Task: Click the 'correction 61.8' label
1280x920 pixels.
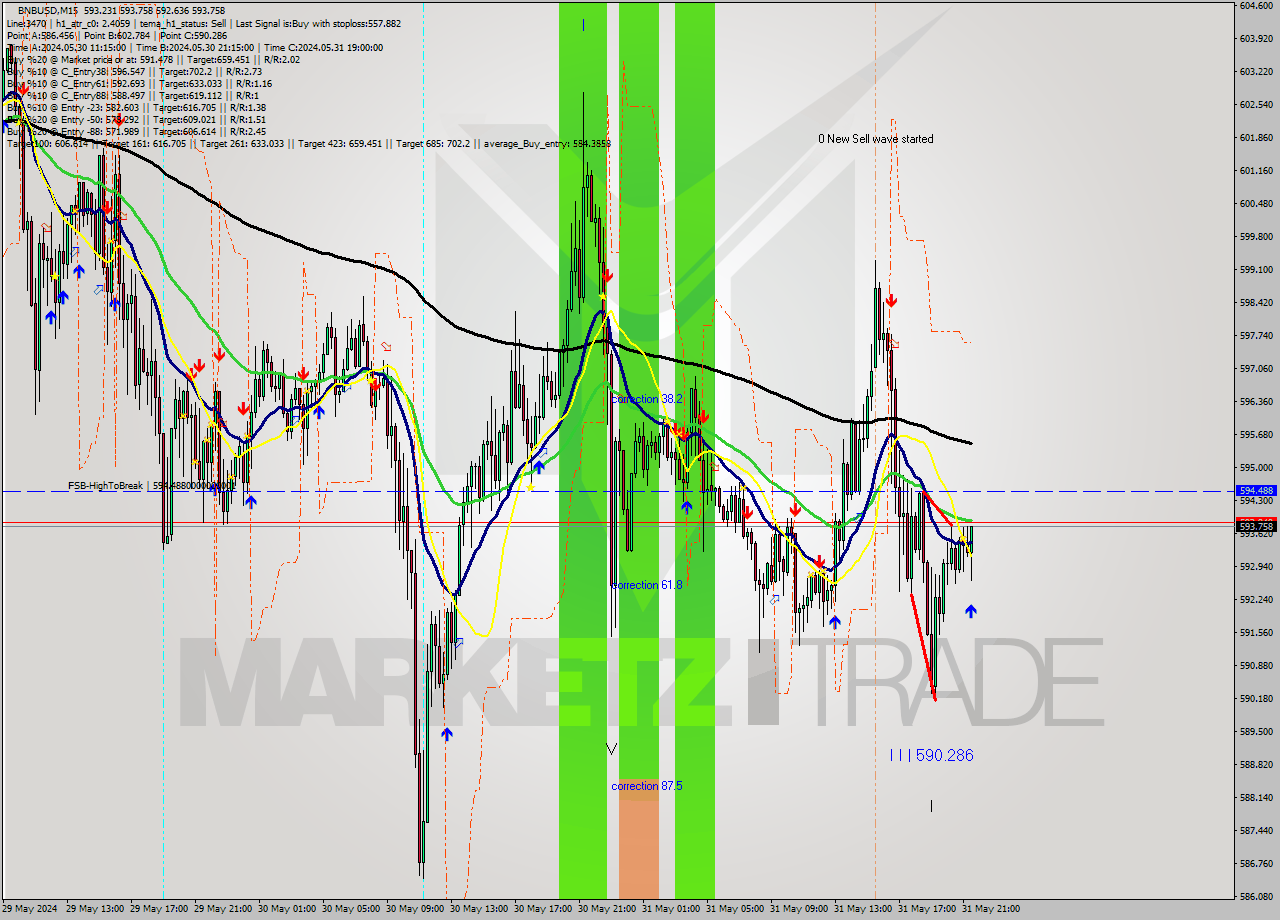Action: point(647,584)
